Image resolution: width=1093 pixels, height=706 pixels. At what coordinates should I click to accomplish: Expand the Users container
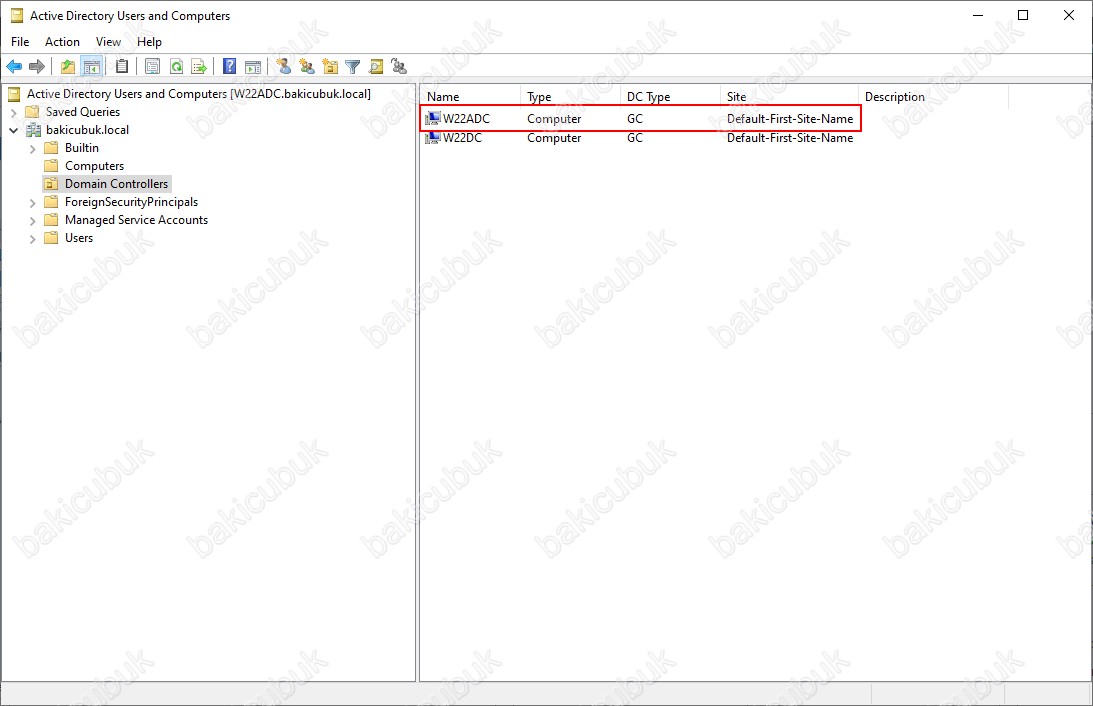tap(32, 239)
